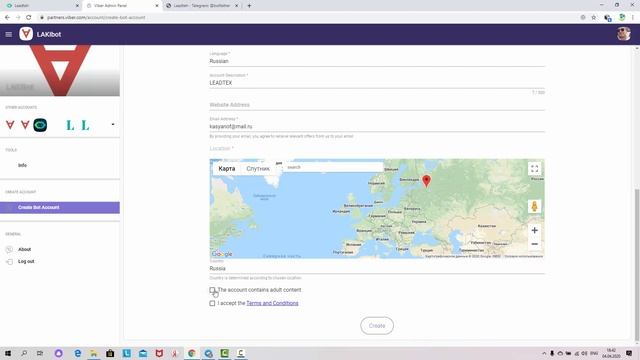Go back in the browser
Viewport: 640px width, 360px height.
tap(7, 18)
